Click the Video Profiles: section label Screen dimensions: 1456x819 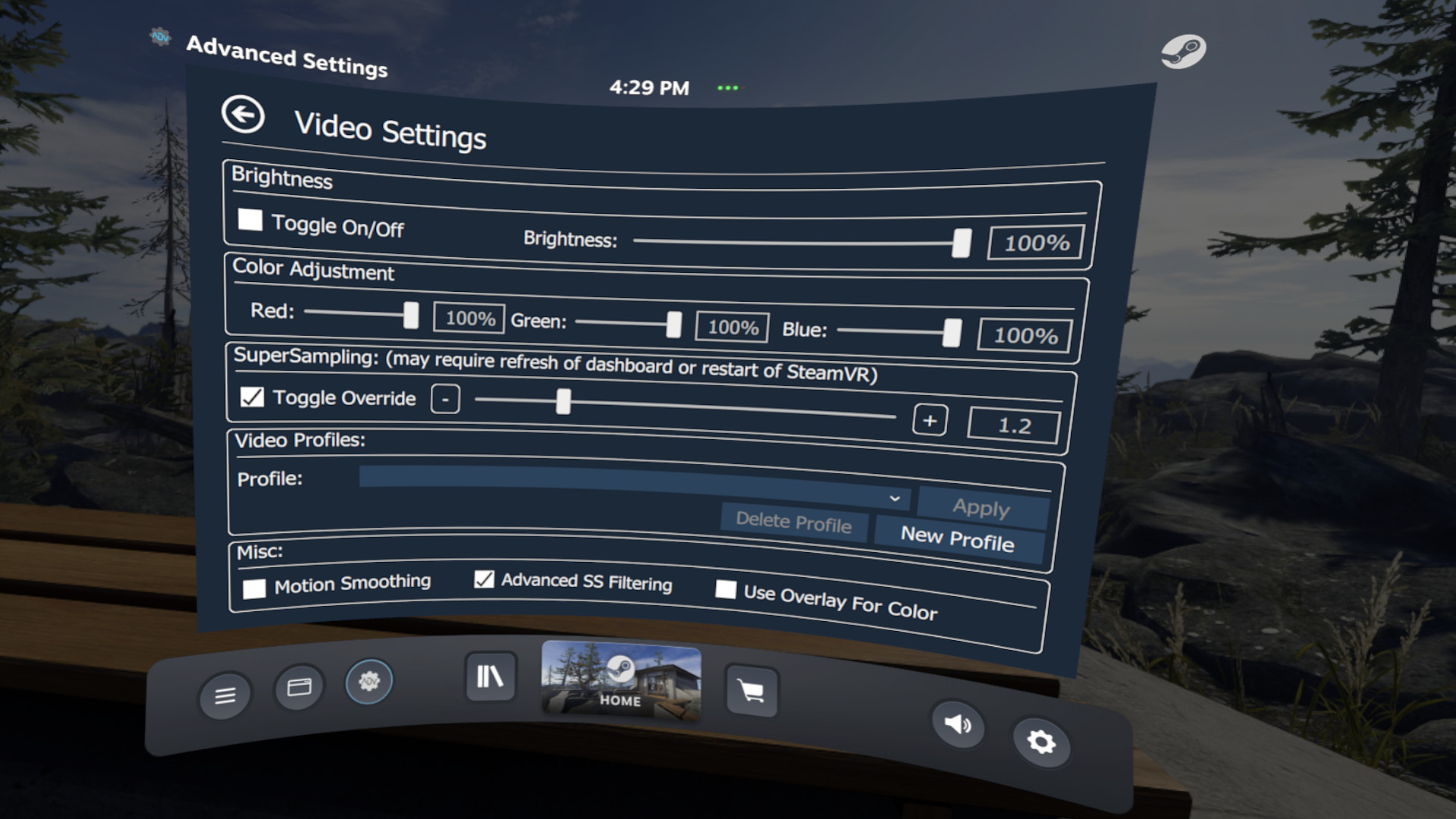(x=300, y=441)
